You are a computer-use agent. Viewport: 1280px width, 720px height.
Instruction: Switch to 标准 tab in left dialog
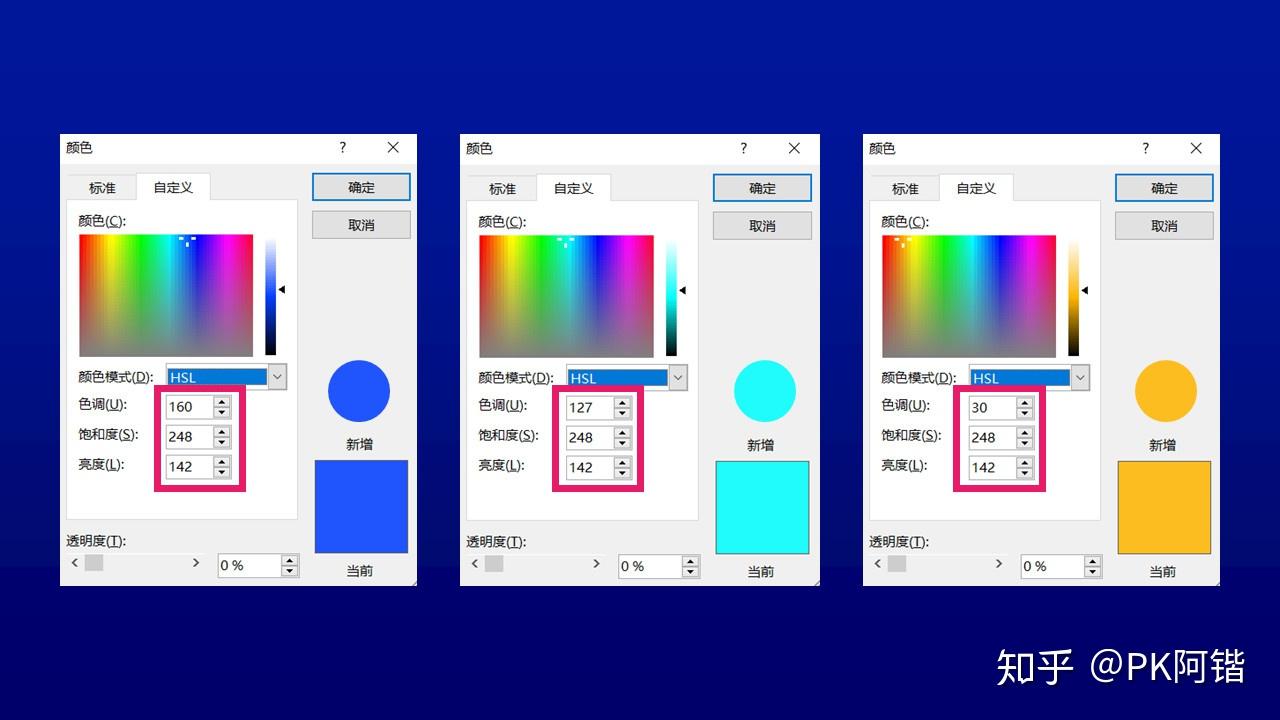(x=102, y=188)
